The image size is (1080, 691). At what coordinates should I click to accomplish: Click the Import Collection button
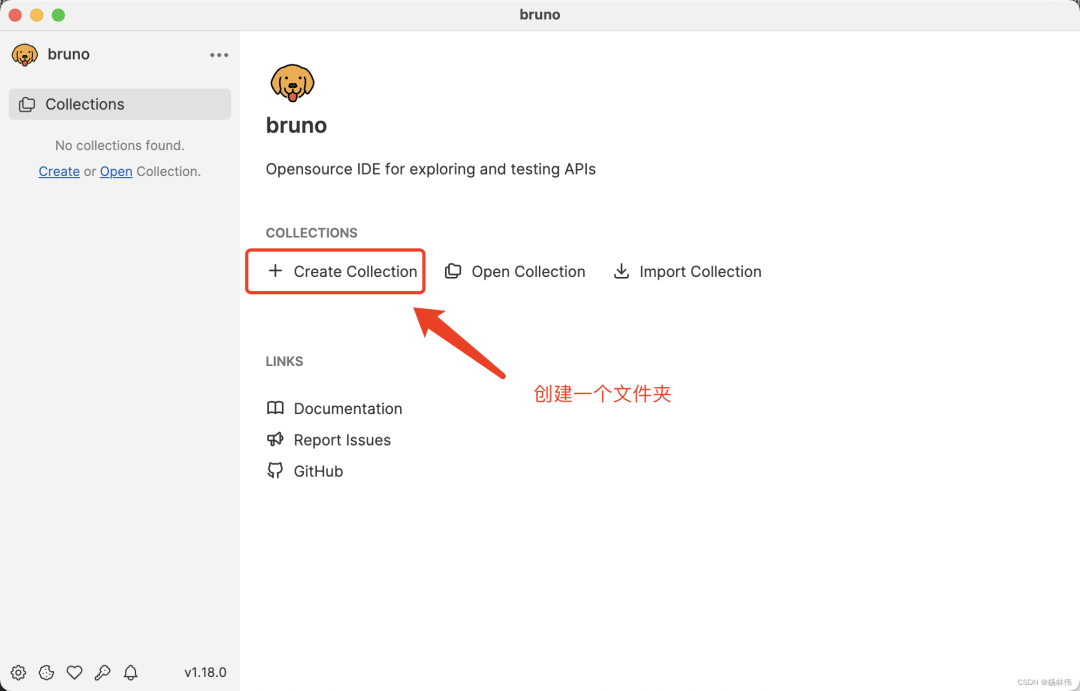pos(687,271)
